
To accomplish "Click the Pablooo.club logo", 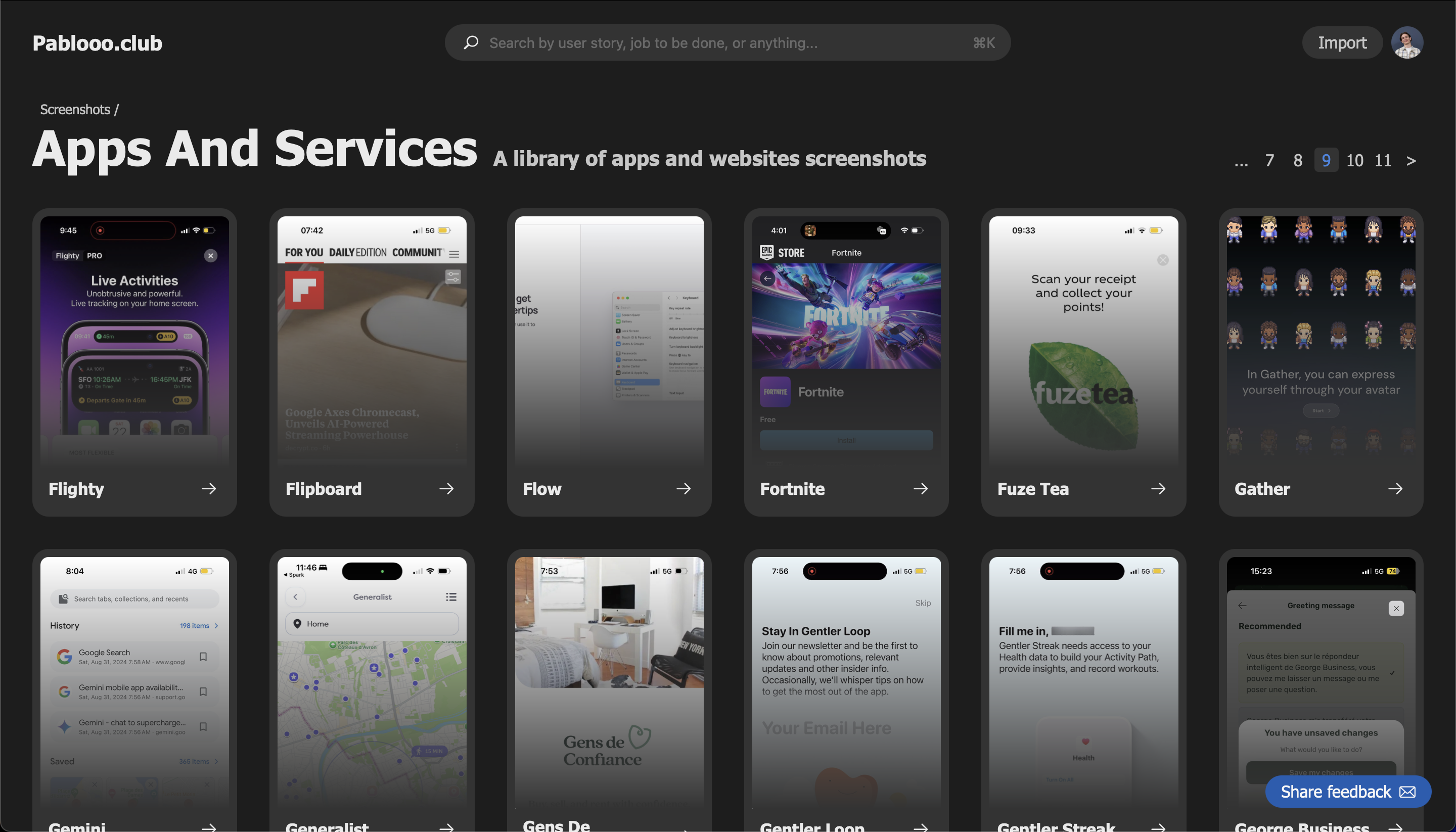I will click(x=97, y=43).
